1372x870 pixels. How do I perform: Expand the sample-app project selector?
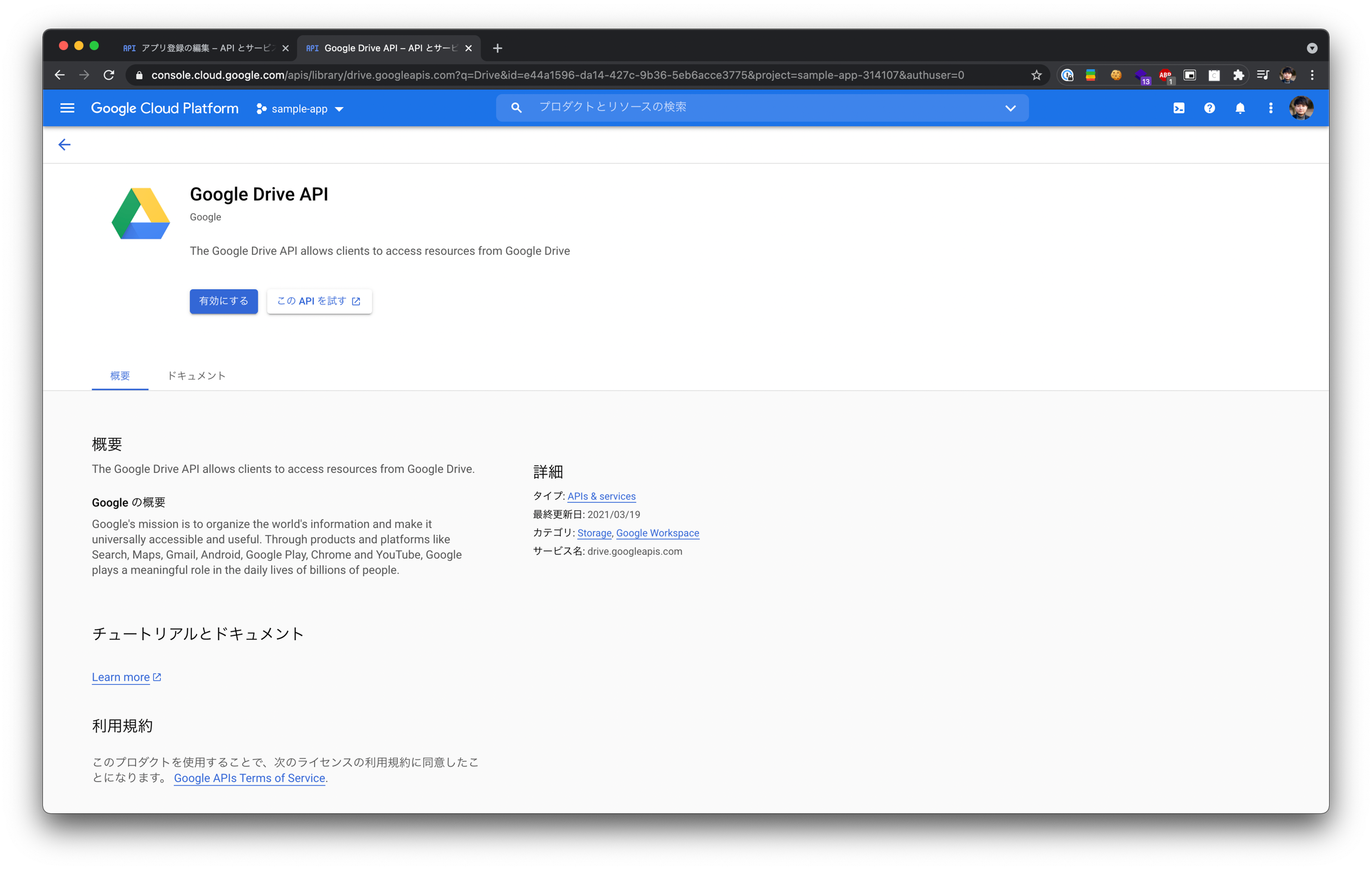[300, 109]
